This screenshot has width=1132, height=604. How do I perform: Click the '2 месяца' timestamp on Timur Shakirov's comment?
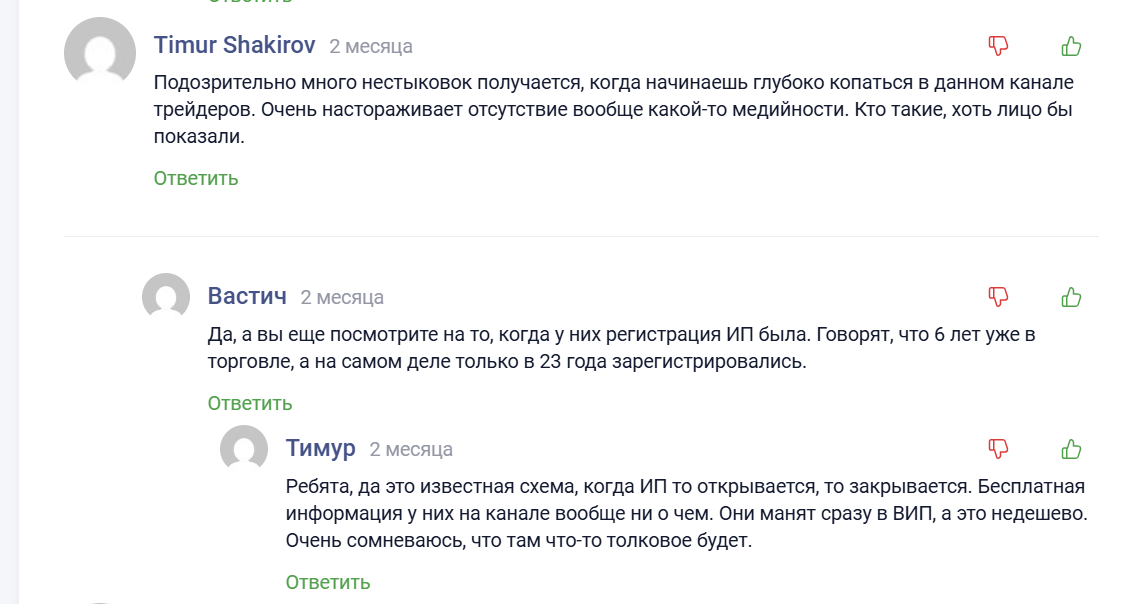click(x=371, y=45)
